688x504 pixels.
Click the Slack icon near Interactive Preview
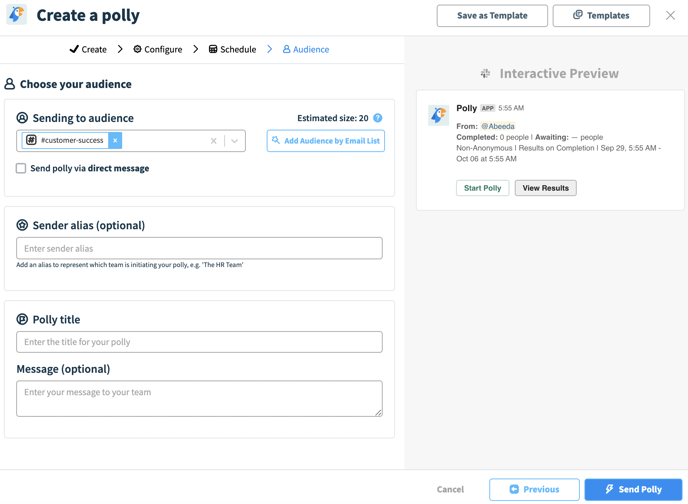click(x=485, y=73)
